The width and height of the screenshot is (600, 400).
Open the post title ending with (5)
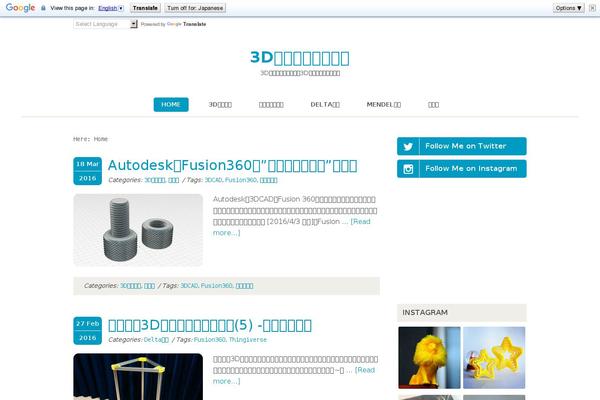coord(210,325)
